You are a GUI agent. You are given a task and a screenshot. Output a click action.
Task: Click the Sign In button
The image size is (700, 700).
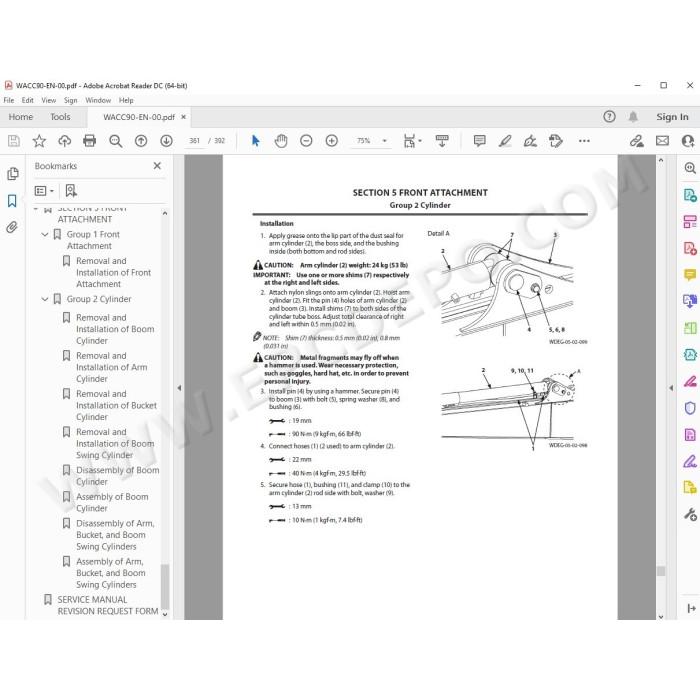[672, 117]
